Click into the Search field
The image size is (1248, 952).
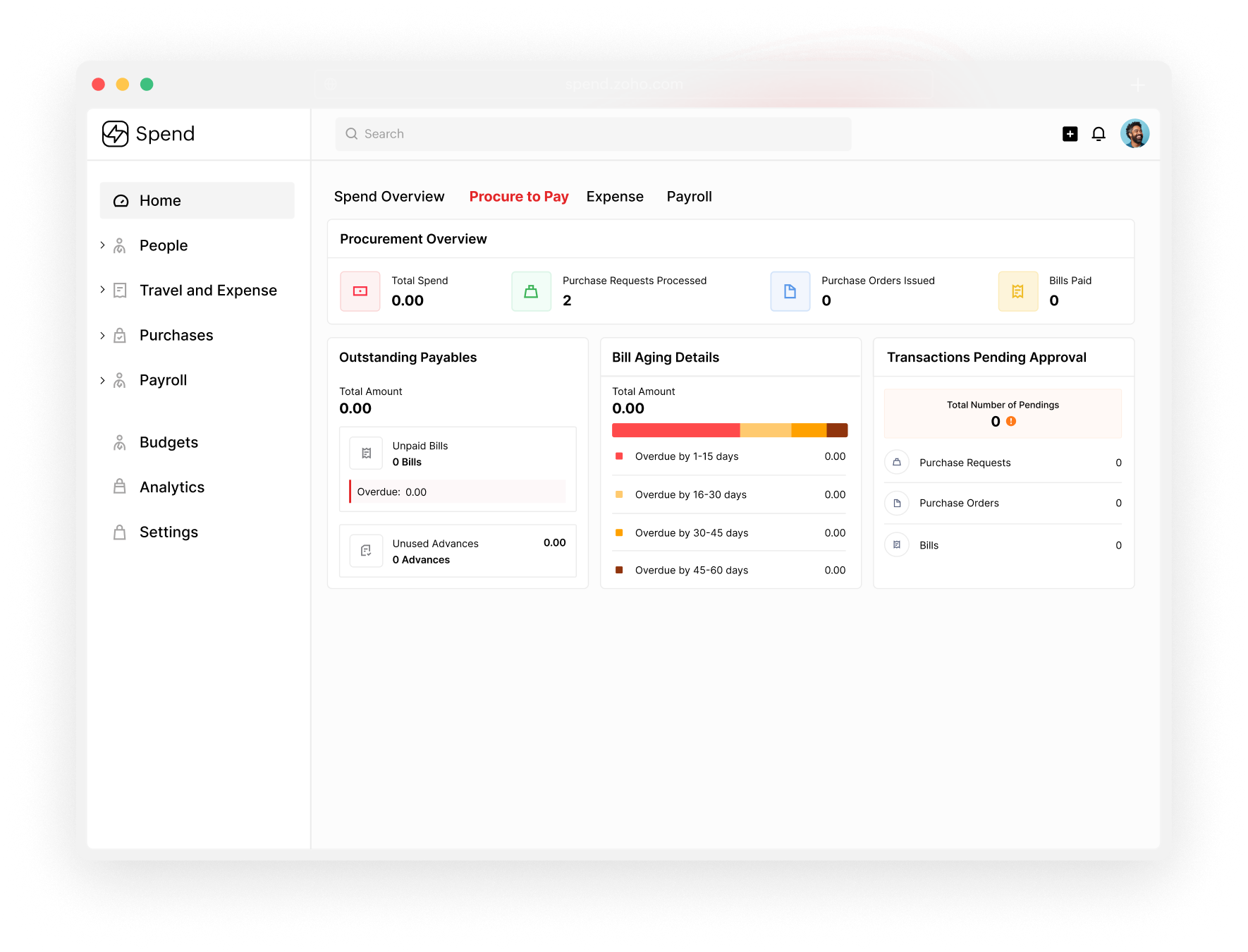(593, 134)
